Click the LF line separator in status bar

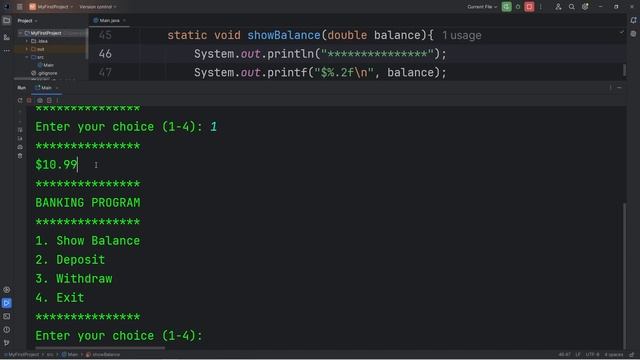pyautogui.click(x=578, y=355)
